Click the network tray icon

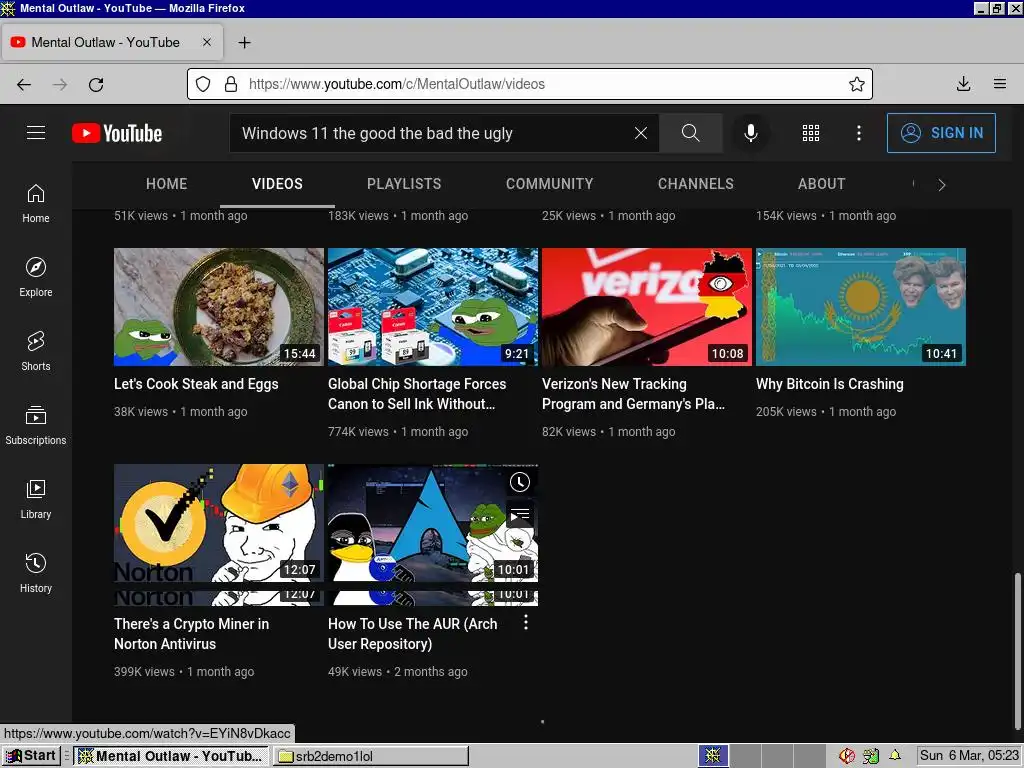coord(871,756)
